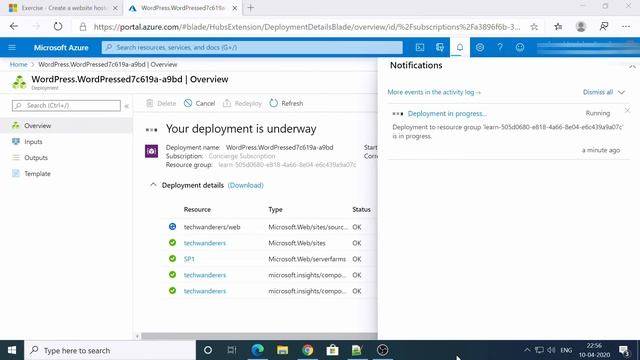Screen dimensions: 640x360
Task: Go to Home in the breadcrumb
Action: 18,64
